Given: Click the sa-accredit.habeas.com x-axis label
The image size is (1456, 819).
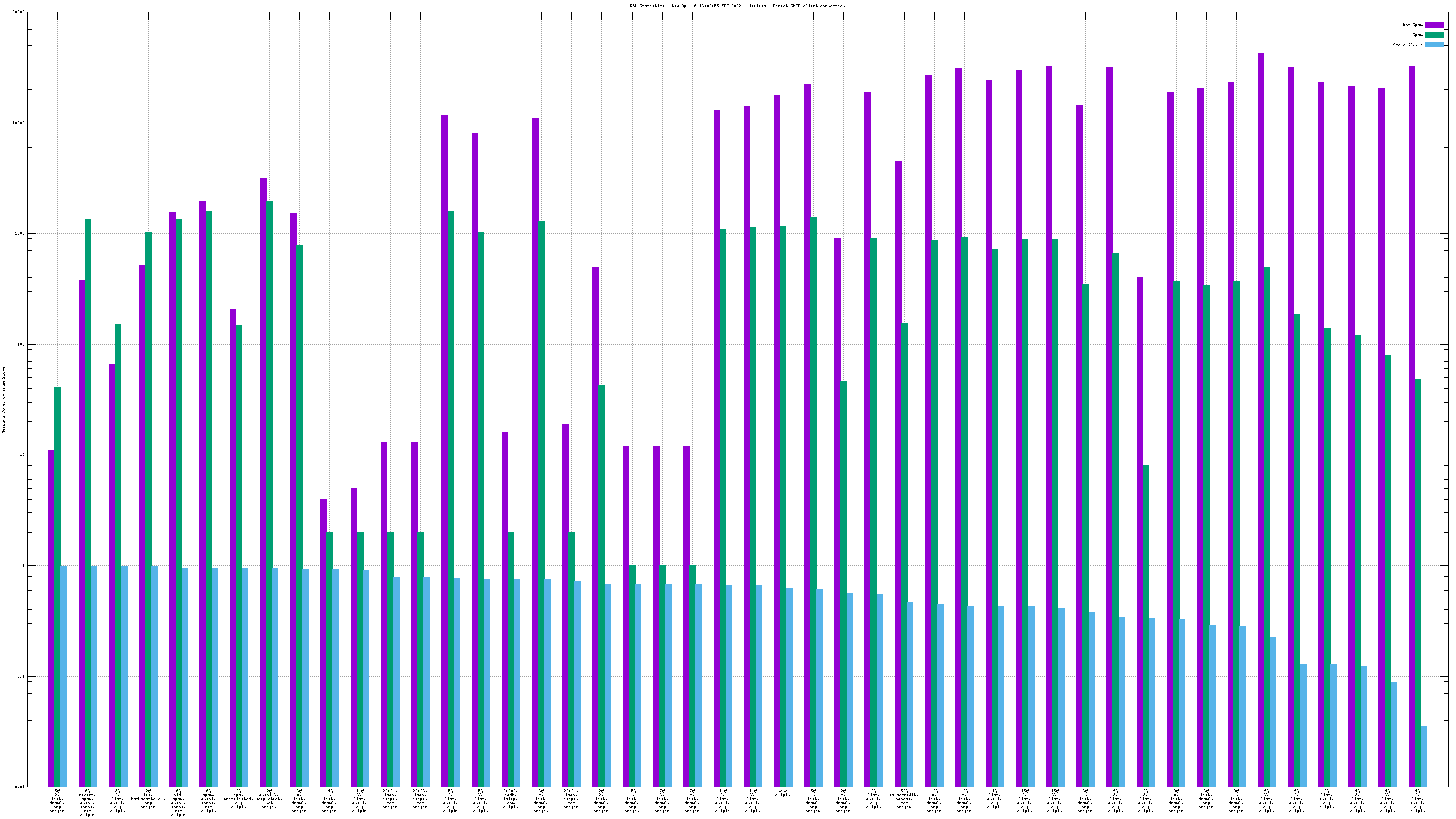Looking at the screenshot, I should [x=904, y=799].
